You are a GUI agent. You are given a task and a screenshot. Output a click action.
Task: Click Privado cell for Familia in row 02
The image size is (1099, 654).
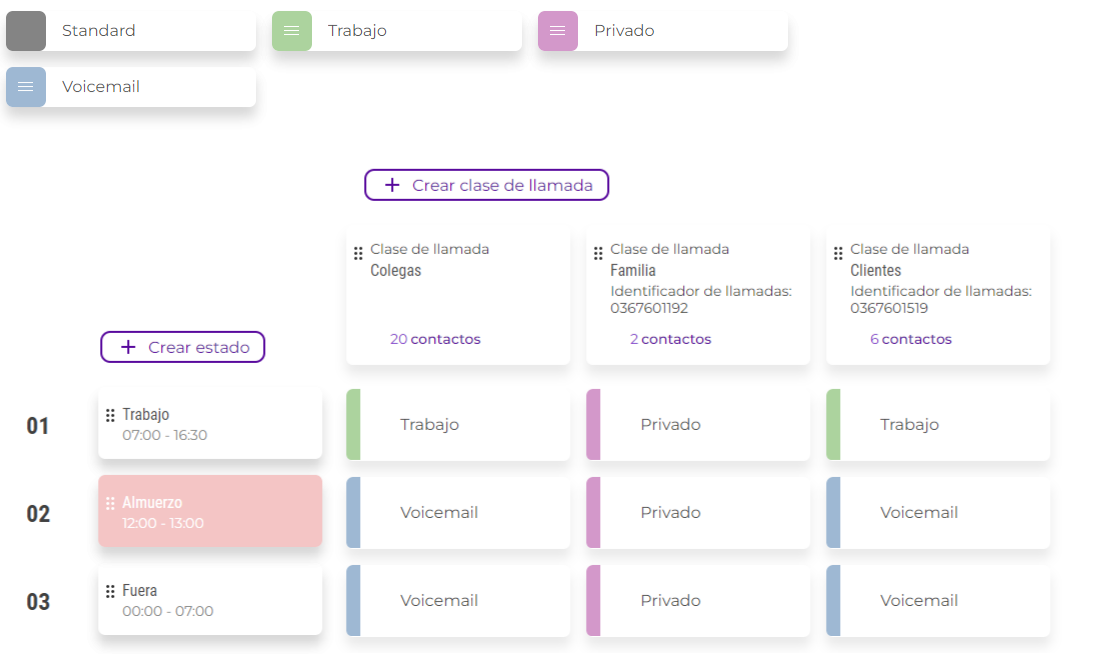coord(698,513)
